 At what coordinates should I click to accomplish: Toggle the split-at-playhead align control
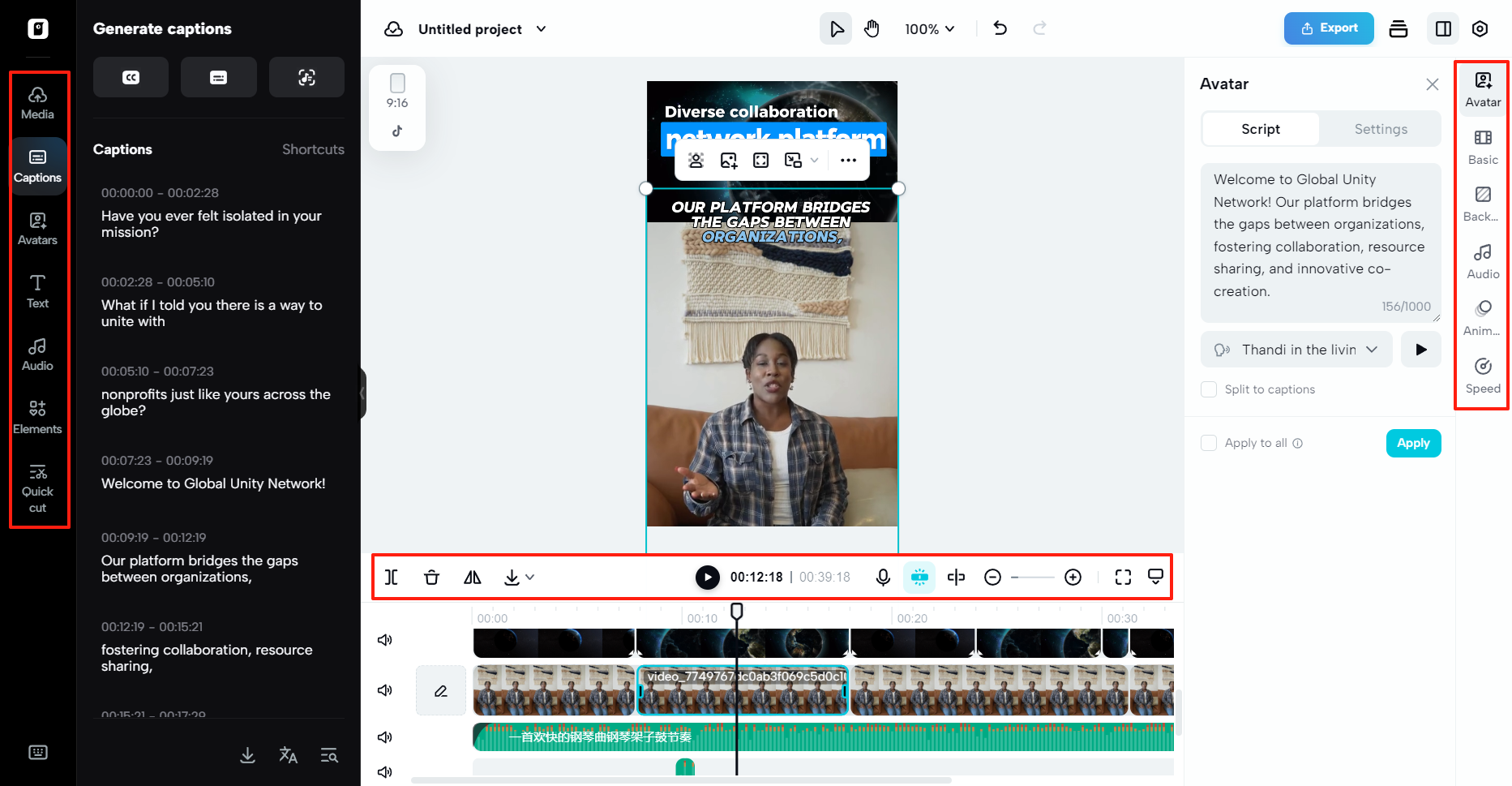[x=956, y=577]
